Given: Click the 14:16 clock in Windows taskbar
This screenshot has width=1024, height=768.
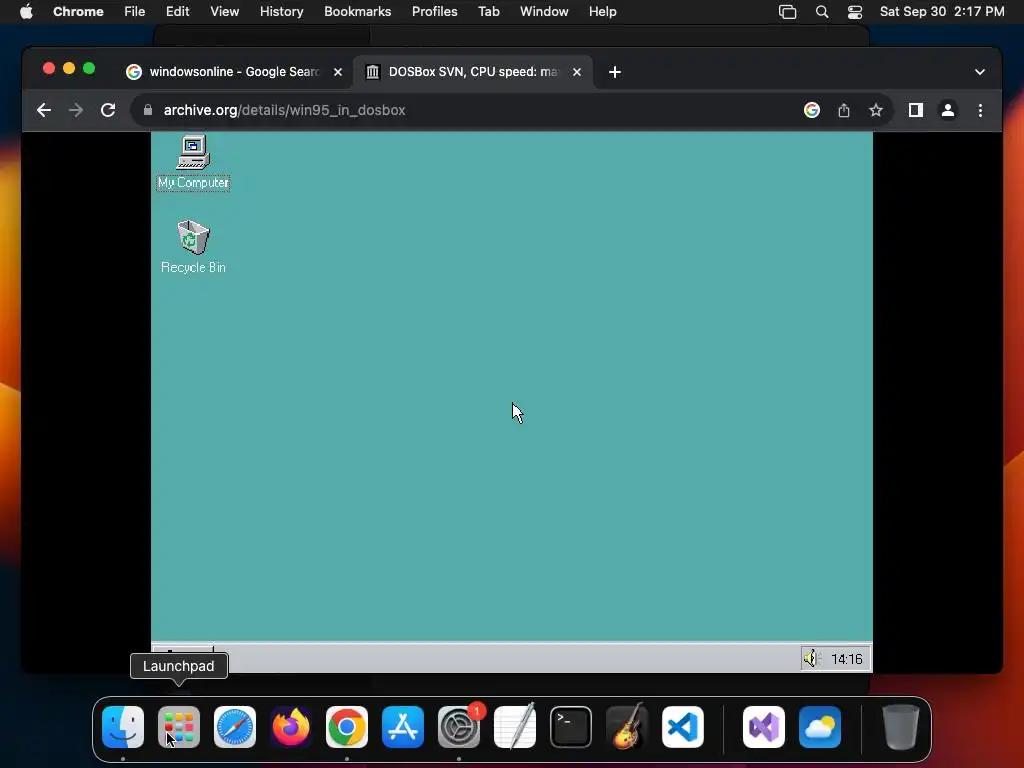Looking at the screenshot, I should [846, 659].
